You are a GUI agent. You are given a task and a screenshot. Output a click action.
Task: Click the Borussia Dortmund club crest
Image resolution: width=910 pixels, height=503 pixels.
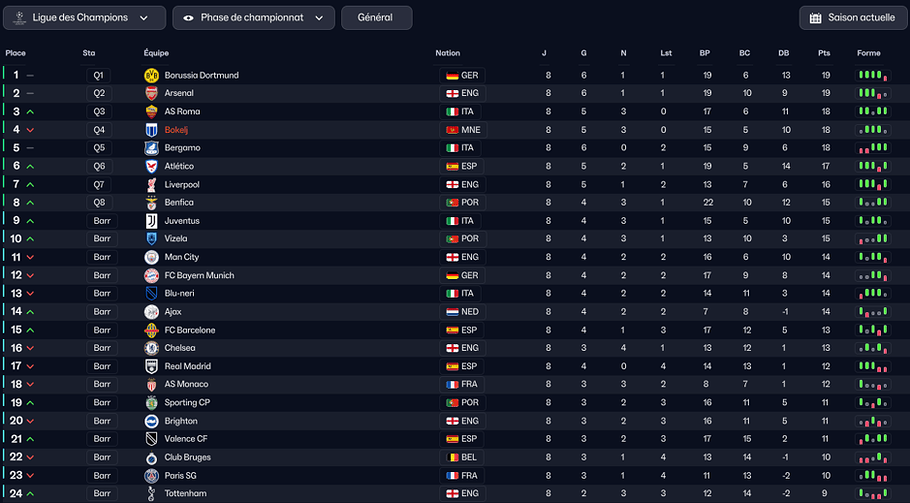(151, 75)
